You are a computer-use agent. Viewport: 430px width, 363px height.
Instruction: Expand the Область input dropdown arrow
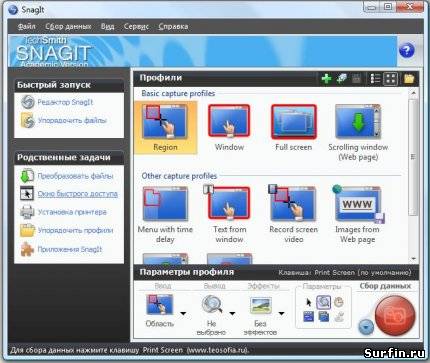[183, 313]
